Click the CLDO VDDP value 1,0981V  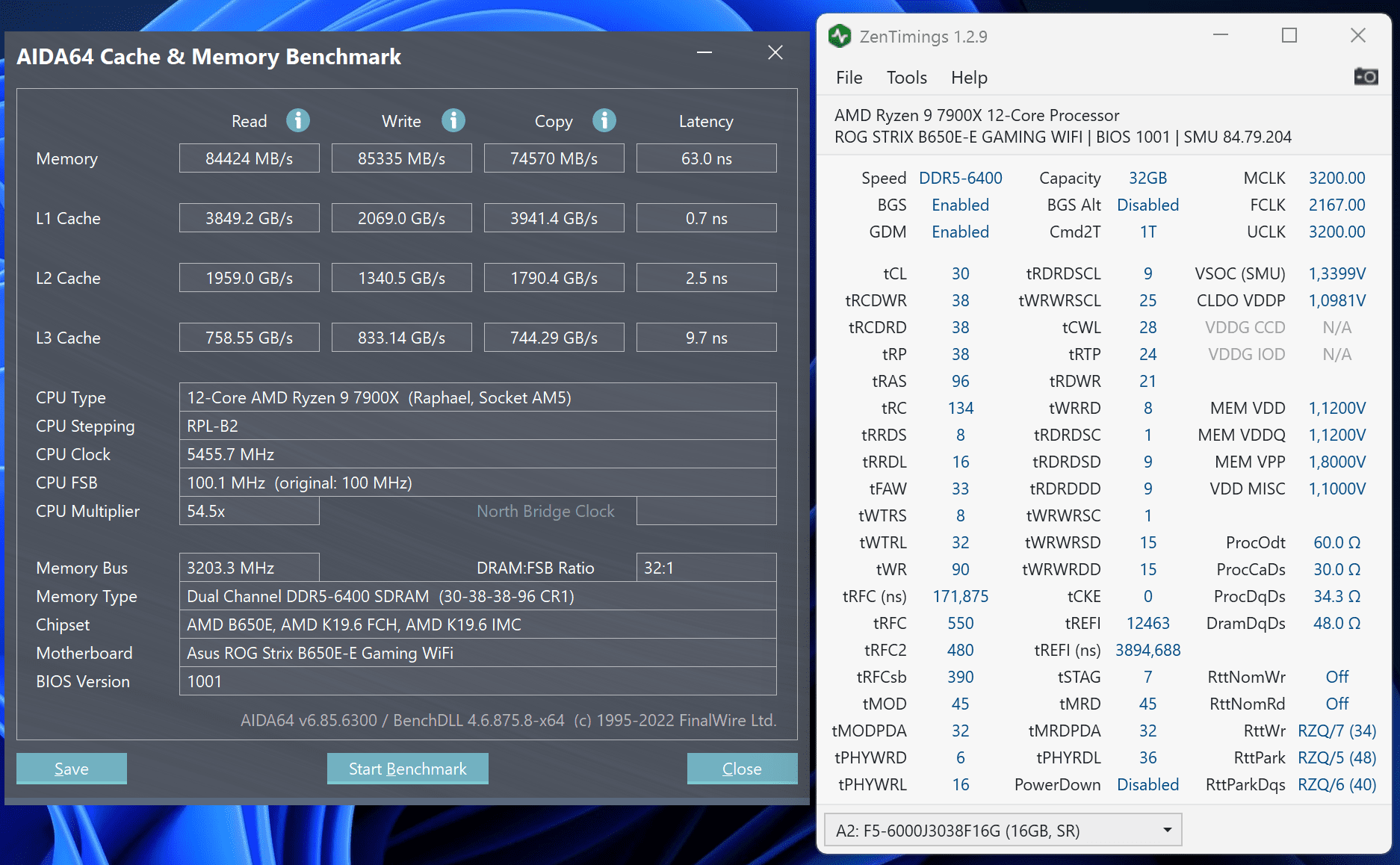click(x=1337, y=300)
